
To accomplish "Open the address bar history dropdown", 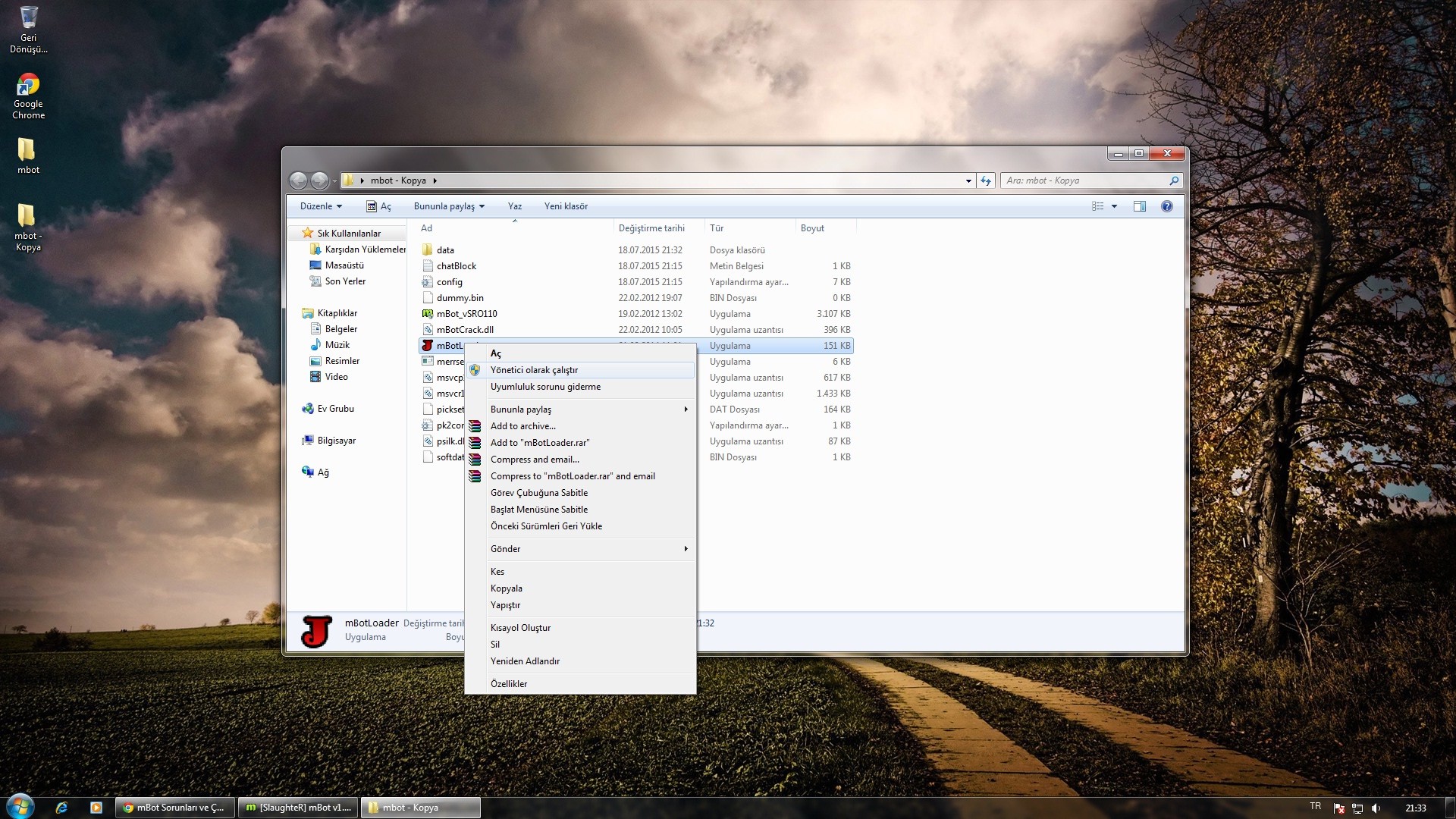I will click(x=968, y=180).
